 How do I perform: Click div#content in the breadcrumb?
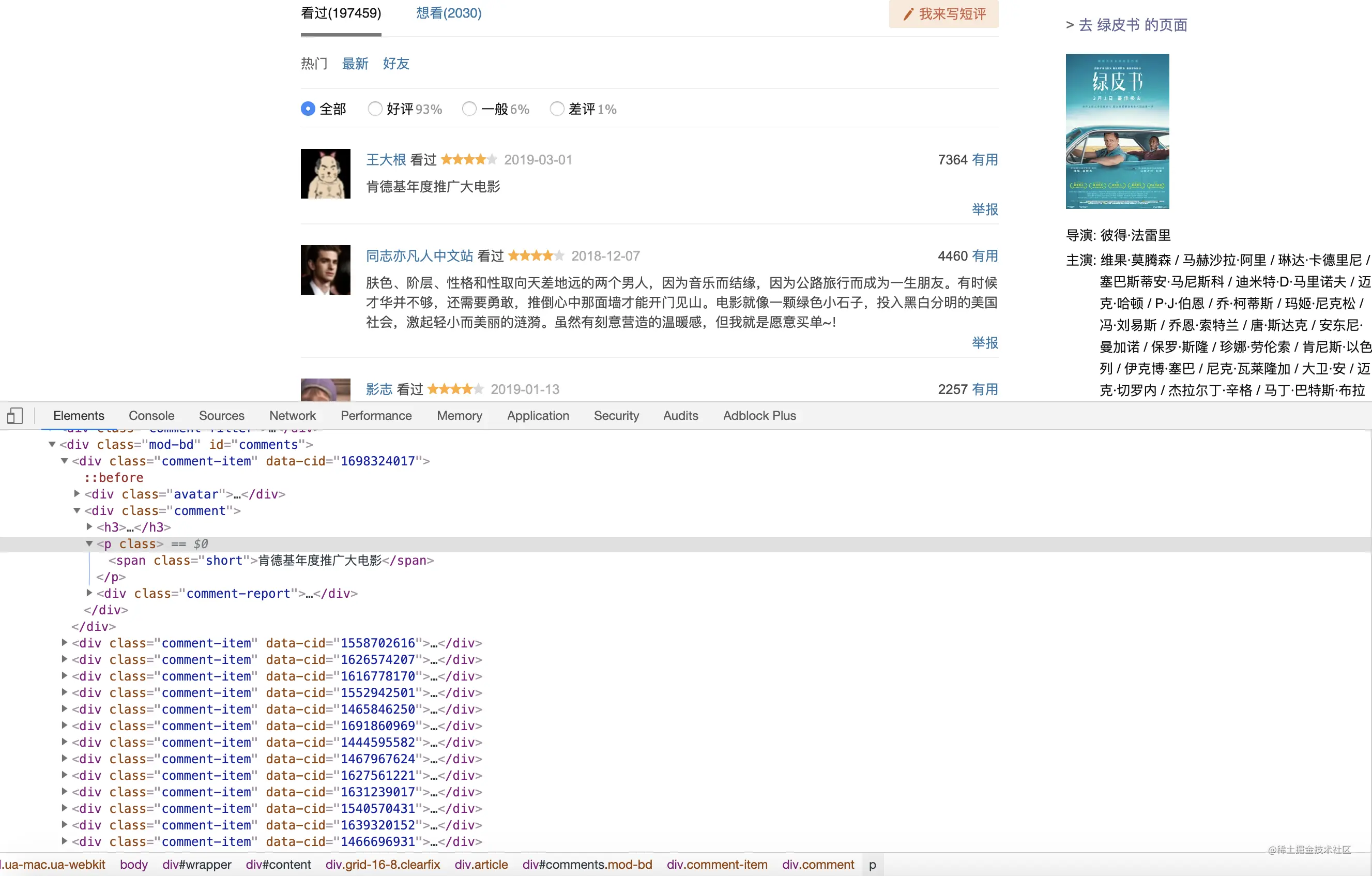point(278,864)
